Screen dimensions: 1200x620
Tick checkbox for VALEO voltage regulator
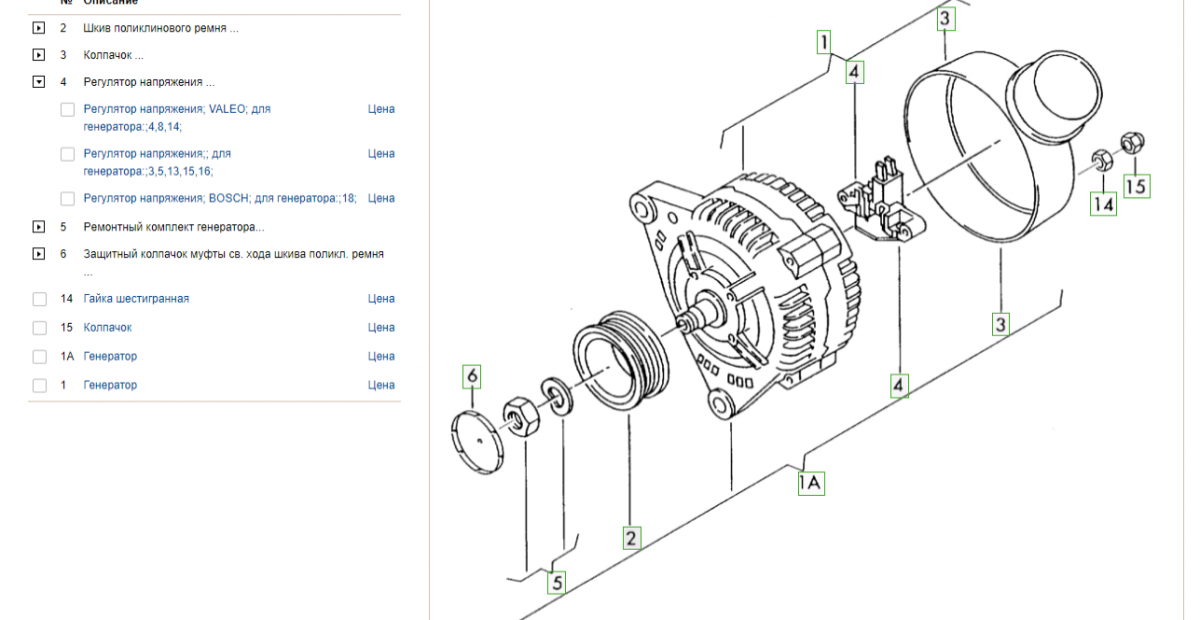pyautogui.click(x=68, y=109)
